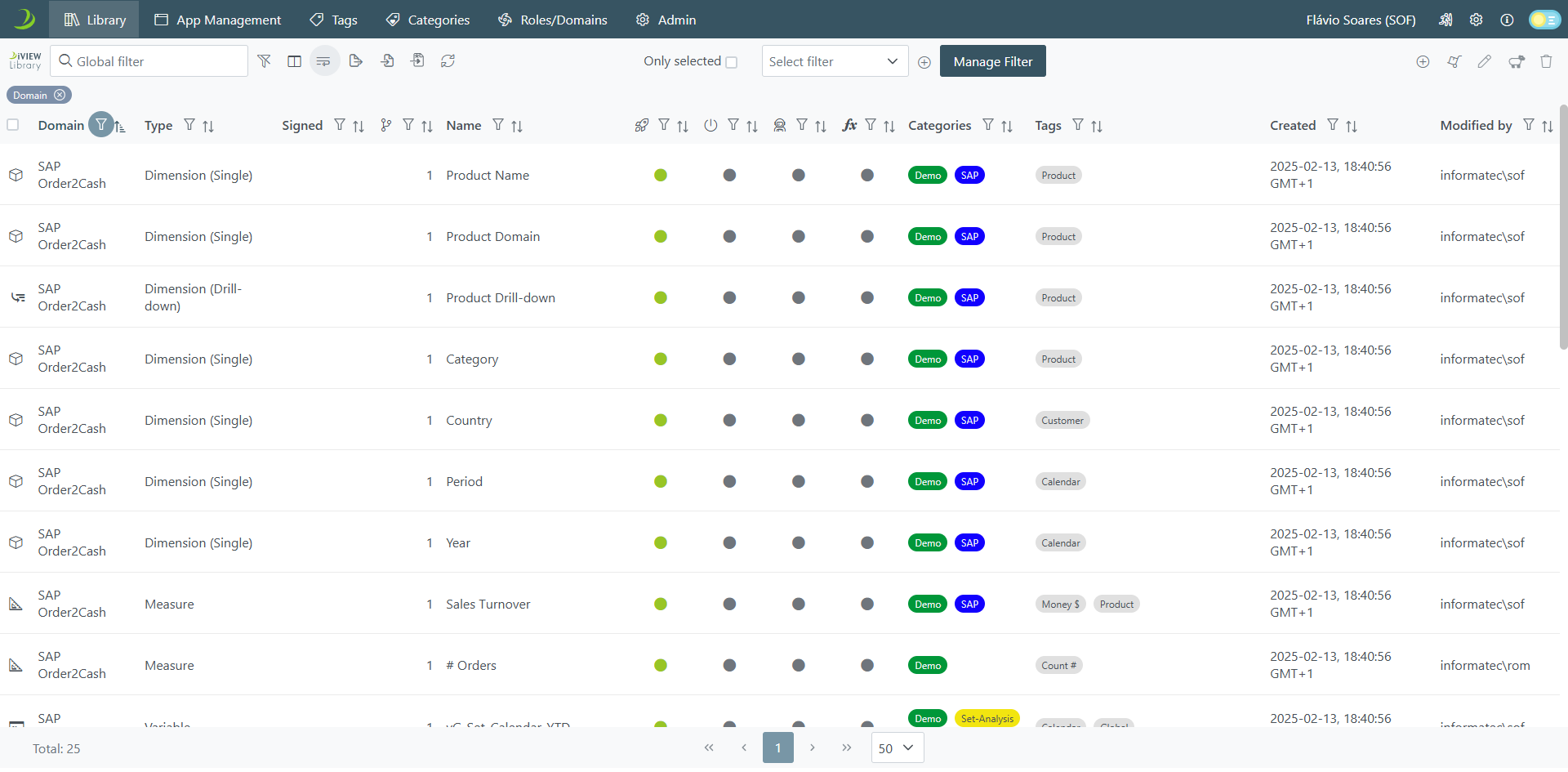1568x772 pixels.
Task: Clear all filters with the crossed funnel icon
Action: 264,61
